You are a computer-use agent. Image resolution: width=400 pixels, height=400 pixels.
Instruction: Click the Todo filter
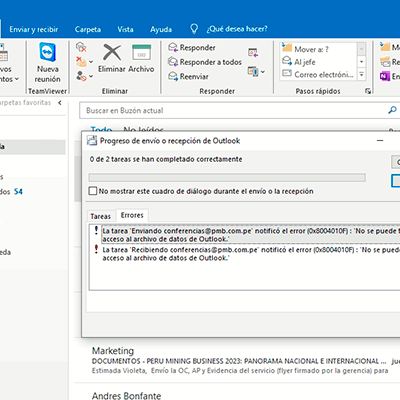[101, 129]
